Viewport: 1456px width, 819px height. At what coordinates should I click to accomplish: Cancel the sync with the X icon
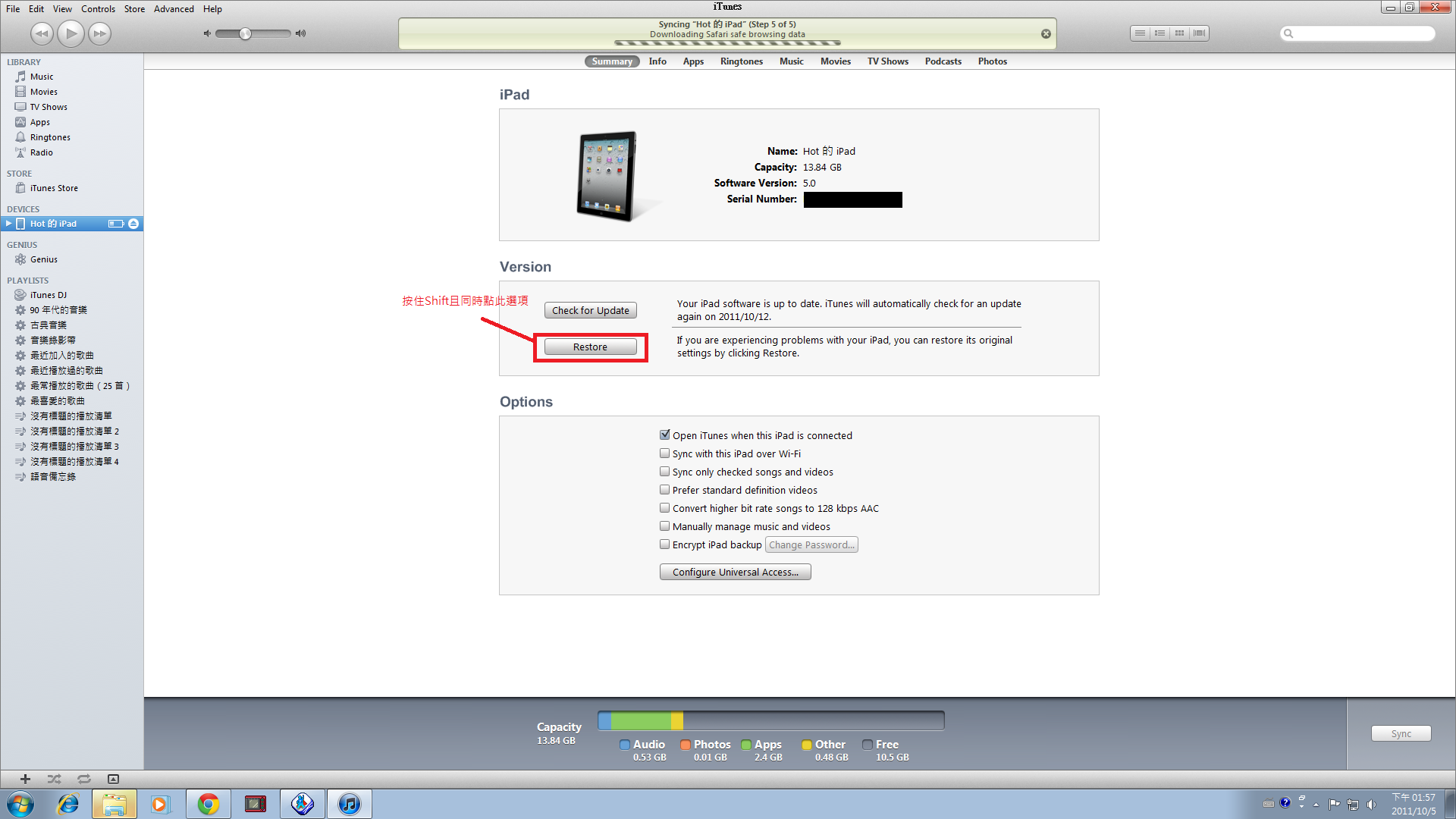tap(1046, 33)
